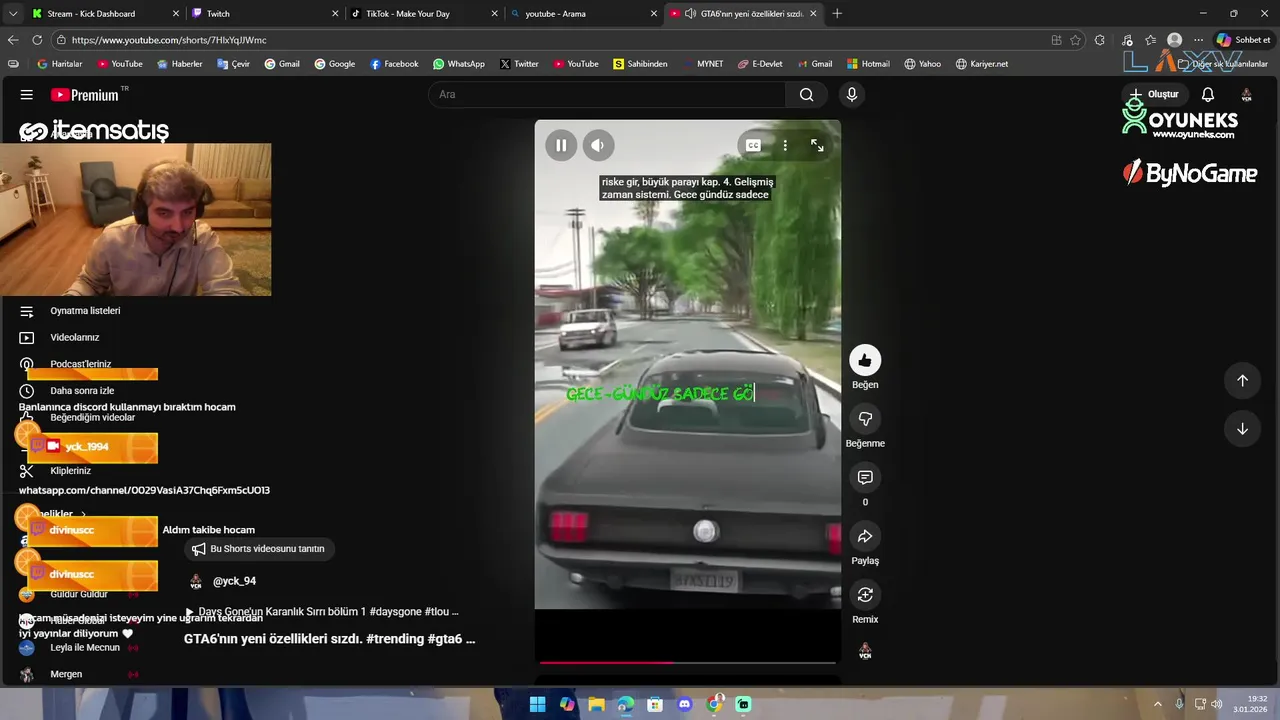Image resolution: width=1280 pixels, height=720 pixels.
Task: Submit search with magnifier button
Action: [806, 94]
